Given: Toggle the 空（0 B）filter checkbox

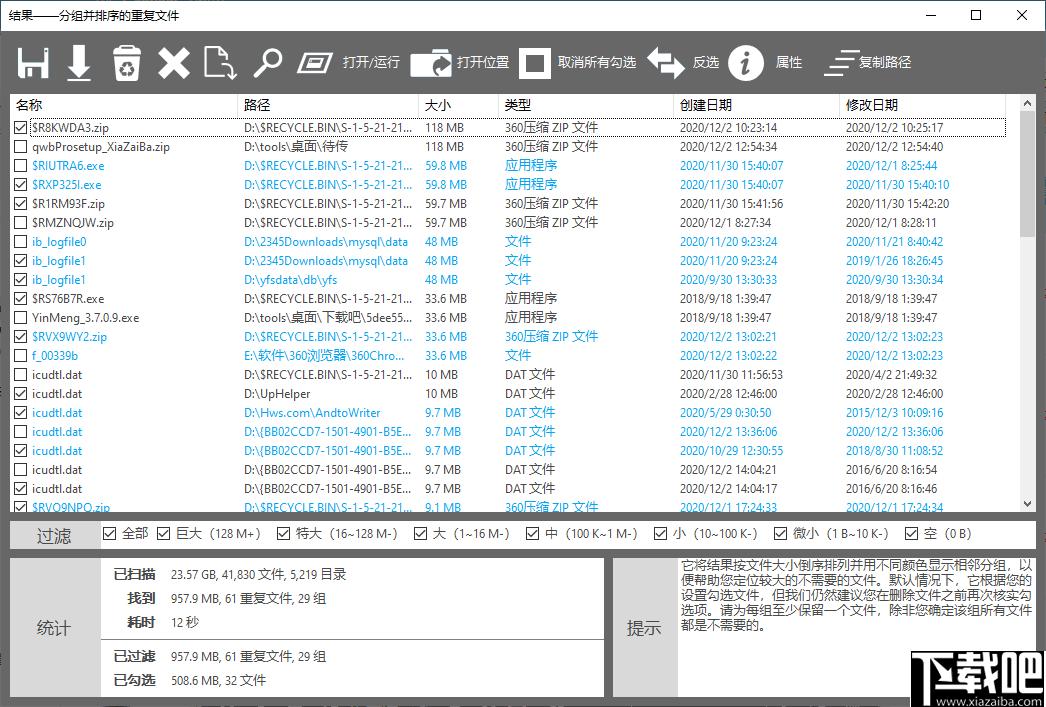Looking at the screenshot, I should pyautogui.click(x=911, y=534).
